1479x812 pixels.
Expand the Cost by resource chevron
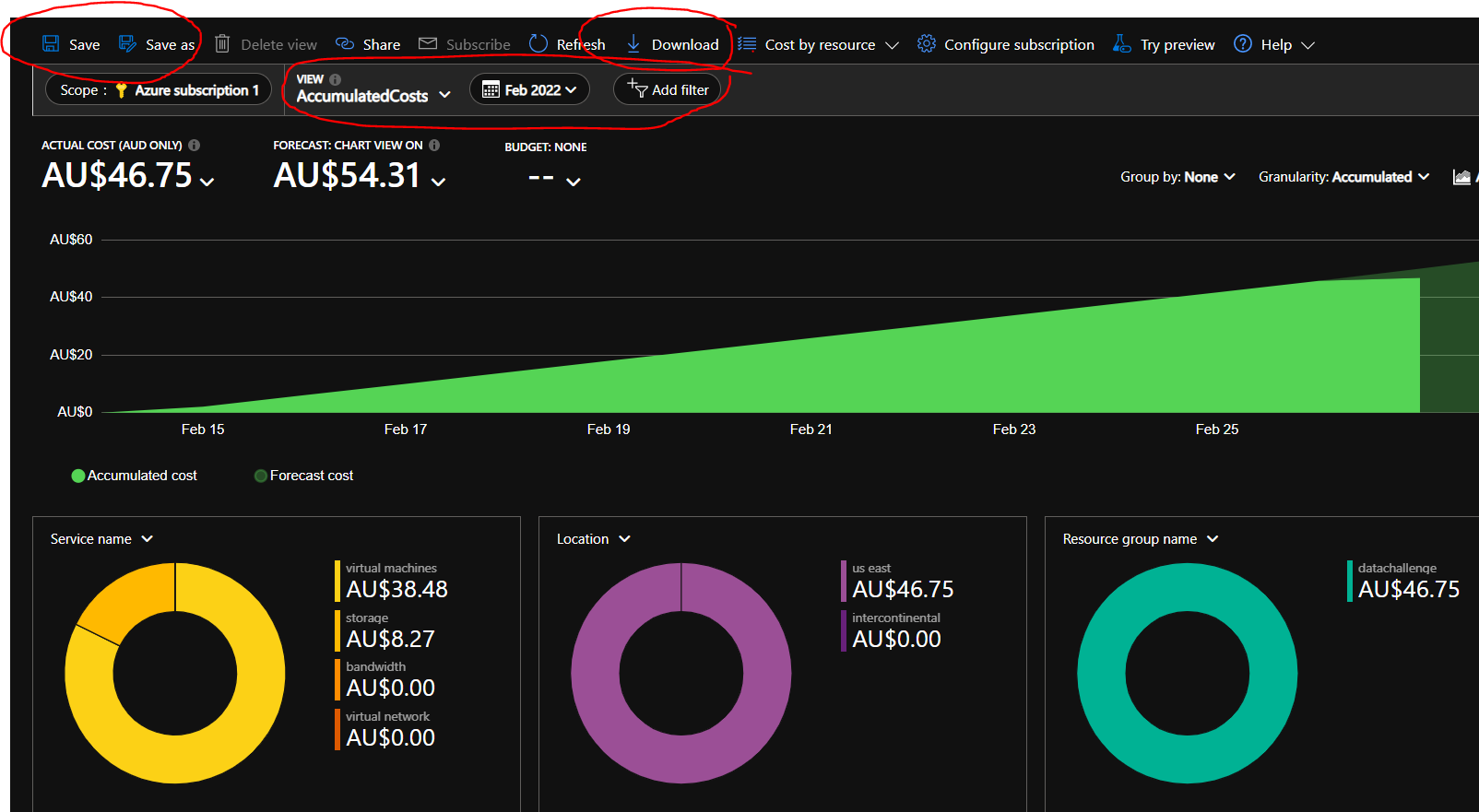[x=892, y=45]
